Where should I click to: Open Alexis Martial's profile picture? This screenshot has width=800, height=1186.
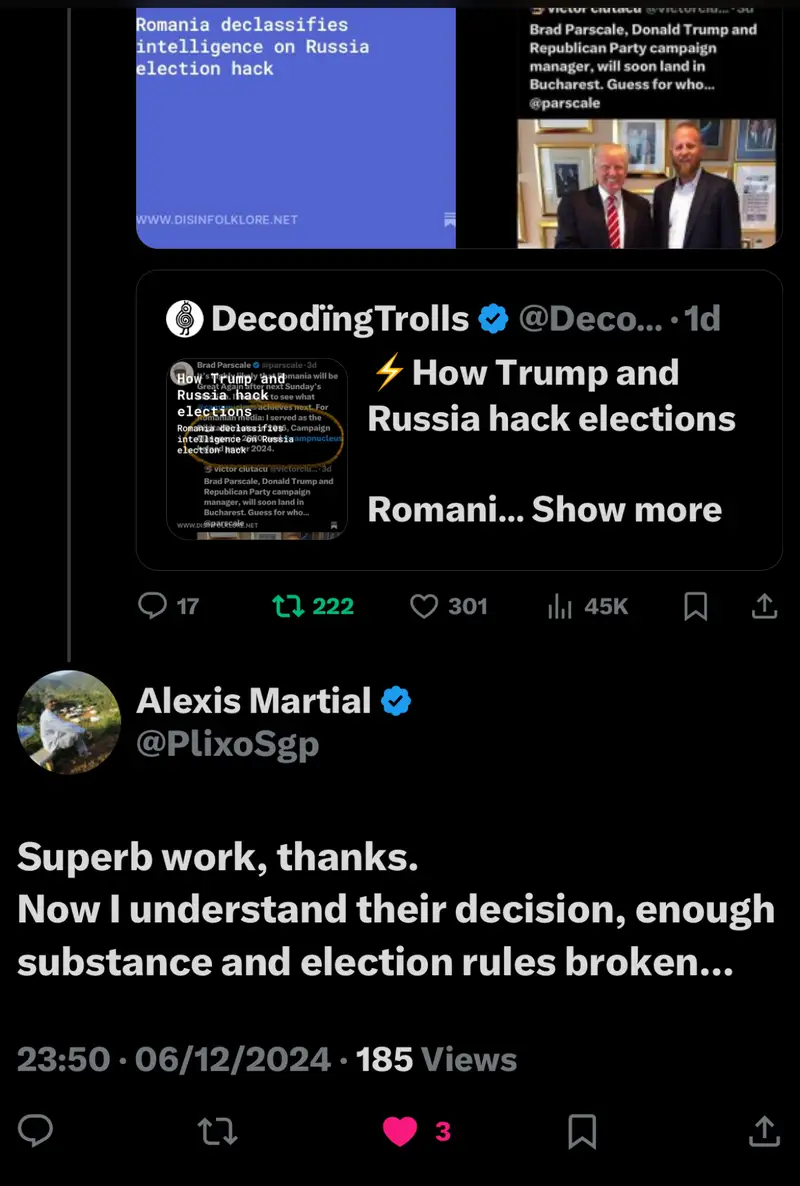pos(69,722)
